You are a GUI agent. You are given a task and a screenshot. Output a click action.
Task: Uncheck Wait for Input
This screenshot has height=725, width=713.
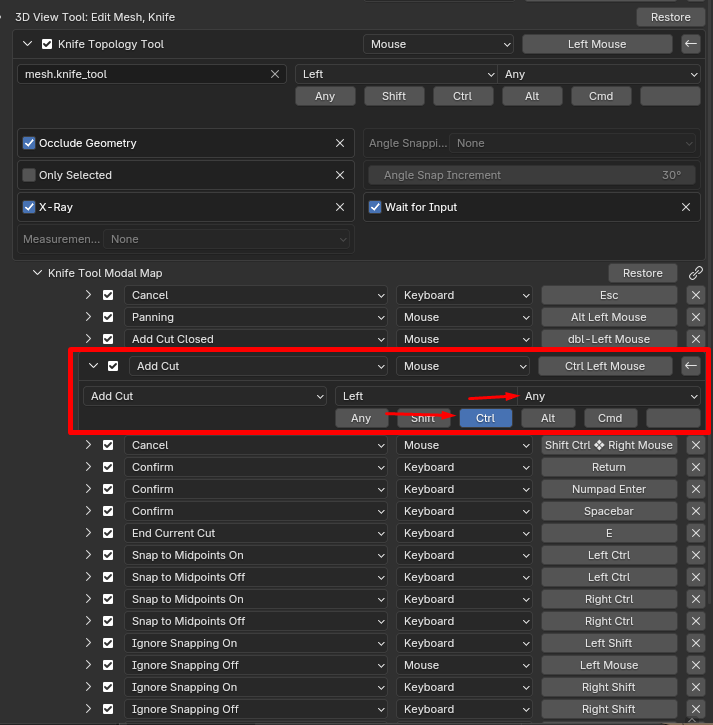point(375,207)
